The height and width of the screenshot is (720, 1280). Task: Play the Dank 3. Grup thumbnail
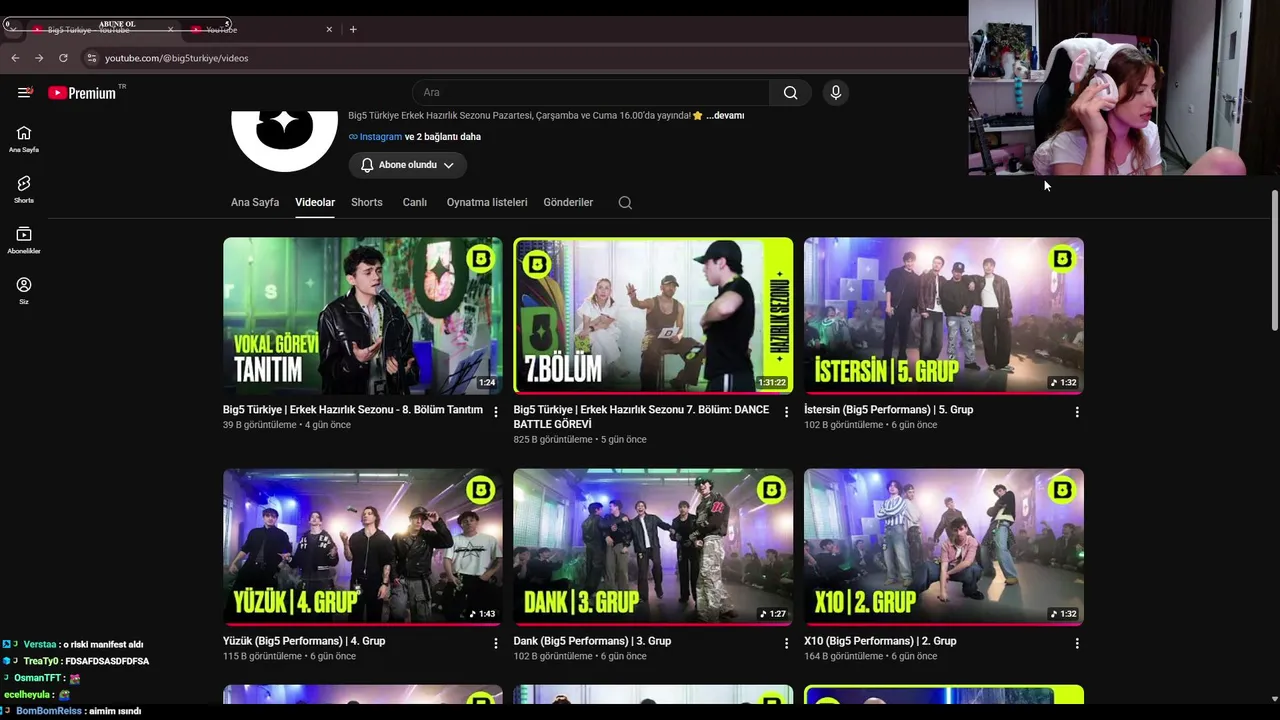pyautogui.click(x=653, y=547)
